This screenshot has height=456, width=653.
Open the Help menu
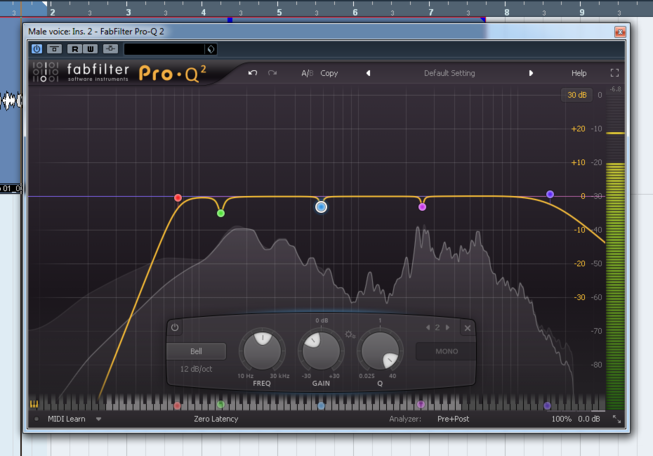click(579, 73)
